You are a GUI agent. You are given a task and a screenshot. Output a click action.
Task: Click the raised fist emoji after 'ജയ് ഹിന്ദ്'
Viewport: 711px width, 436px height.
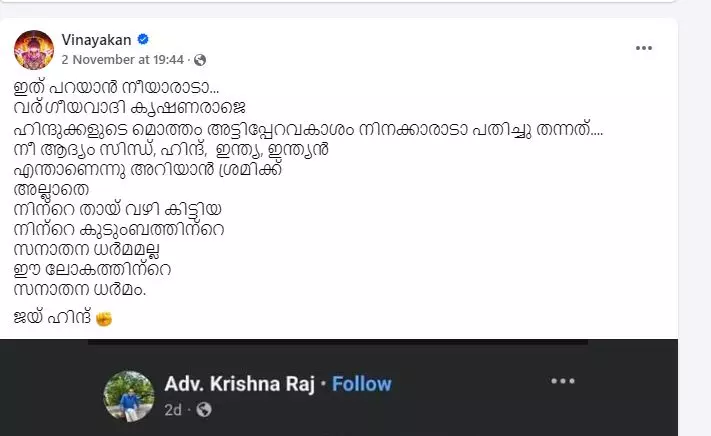point(103,319)
